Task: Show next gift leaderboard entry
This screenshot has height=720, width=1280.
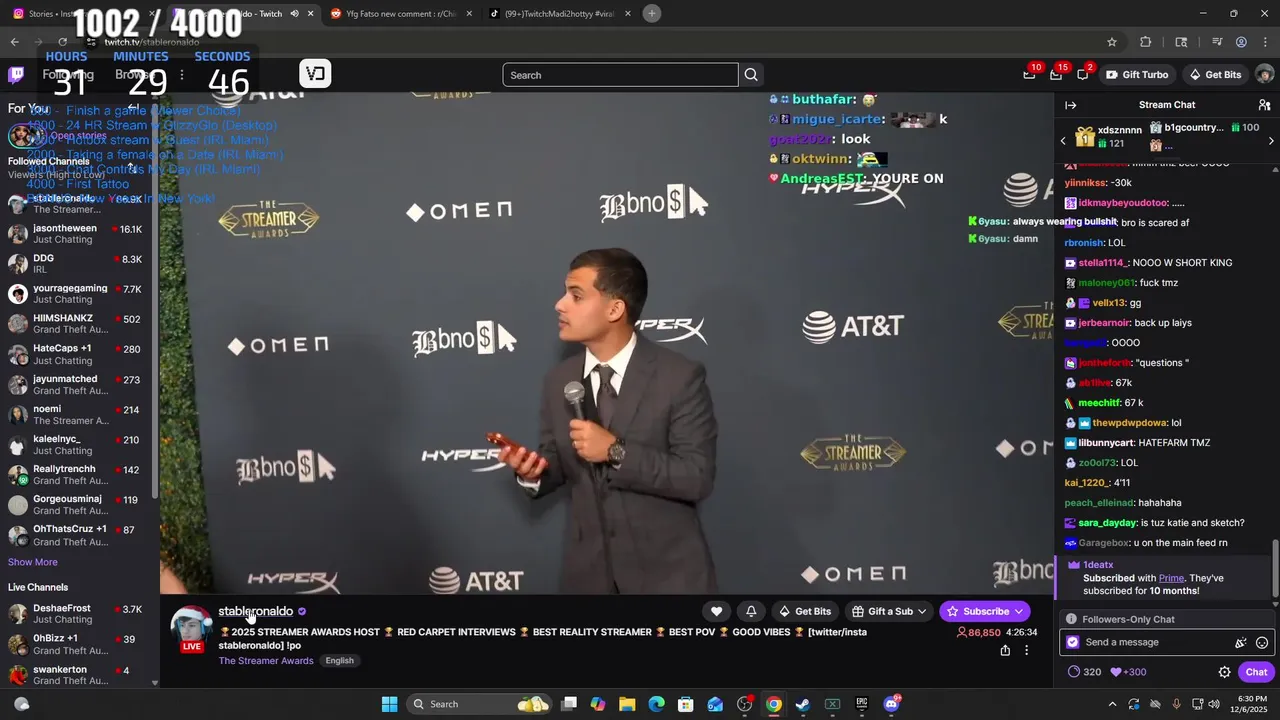Action: pos(1271,141)
